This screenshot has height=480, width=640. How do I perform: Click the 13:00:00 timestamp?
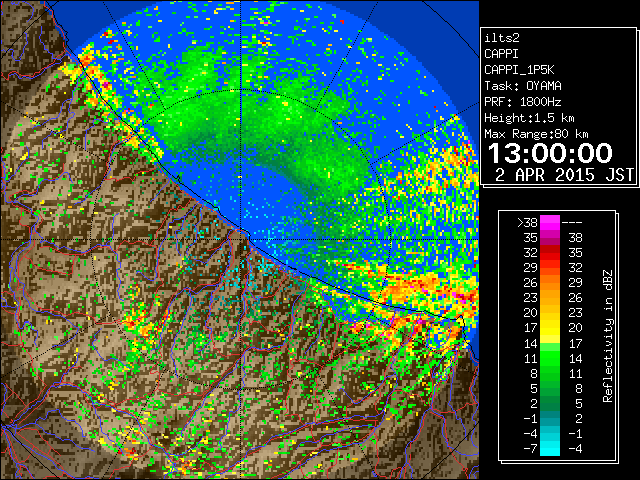coord(550,153)
